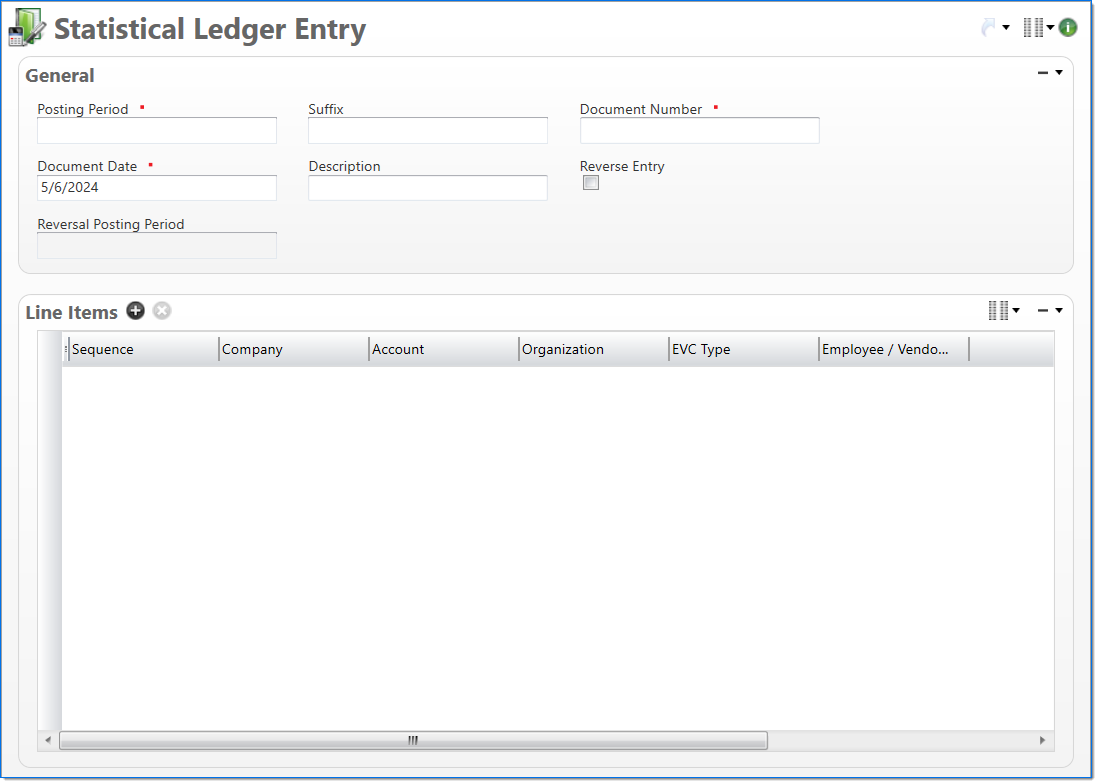The width and height of the screenshot is (1098, 784).
Task: Open dropdown arrow beside the curved arrow icon
Action: 1006,28
